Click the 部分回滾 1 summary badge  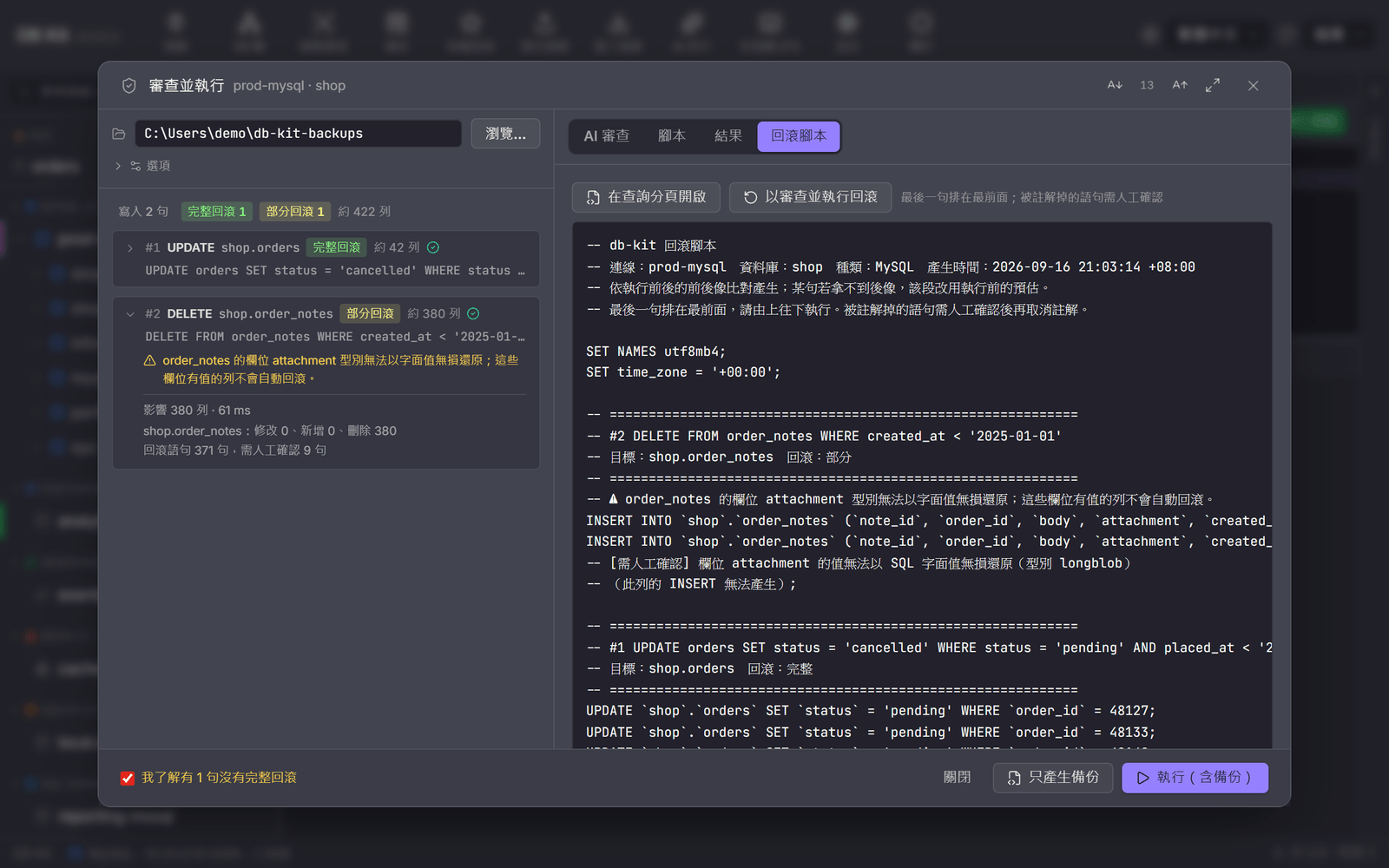295,212
